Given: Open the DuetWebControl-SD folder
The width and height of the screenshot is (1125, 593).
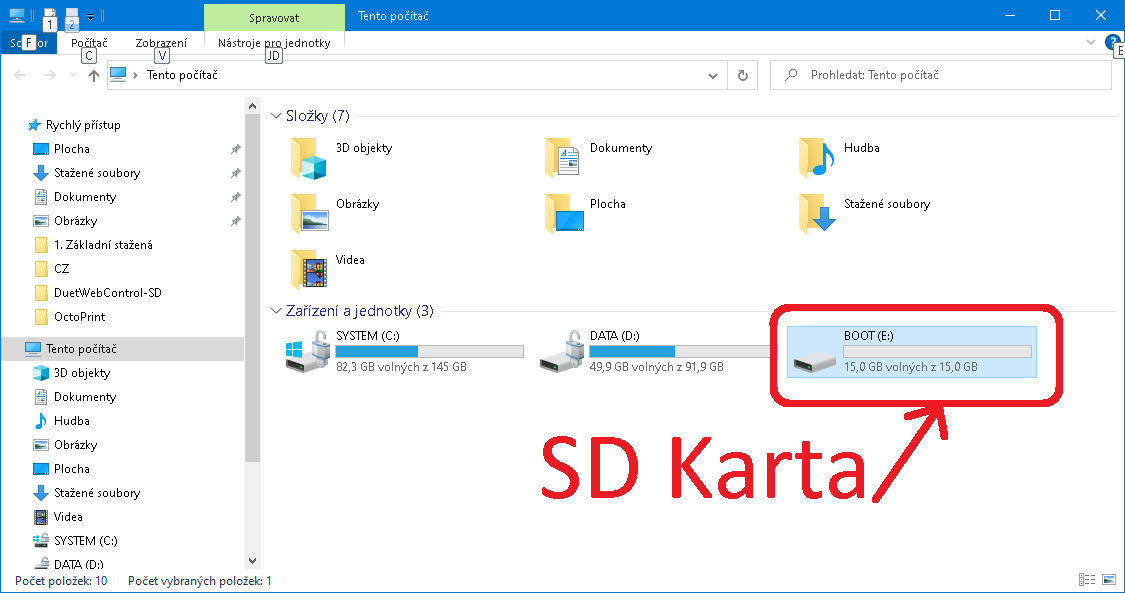Looking at the screenshot, I should click(x=98, y=293).
